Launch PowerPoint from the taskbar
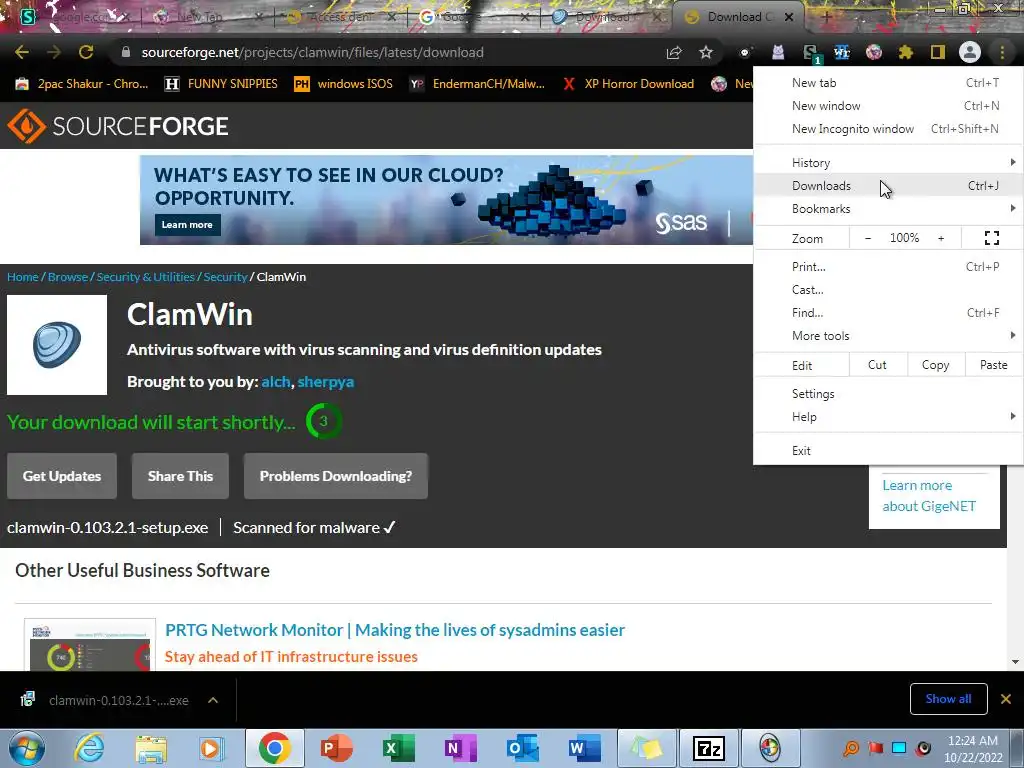1024x768 pixels. (x=337, y=748)
